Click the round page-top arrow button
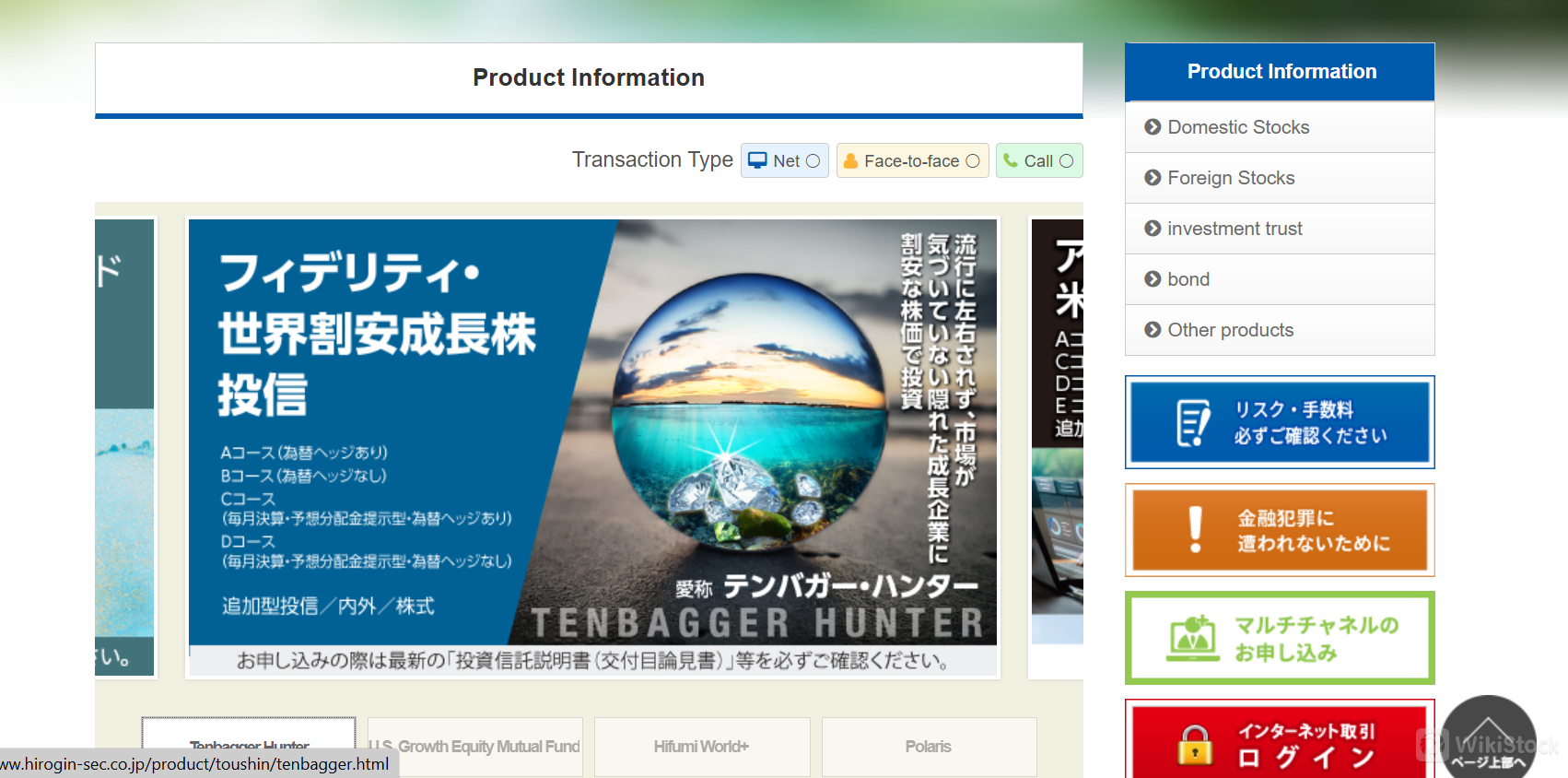 [1488, 737]
